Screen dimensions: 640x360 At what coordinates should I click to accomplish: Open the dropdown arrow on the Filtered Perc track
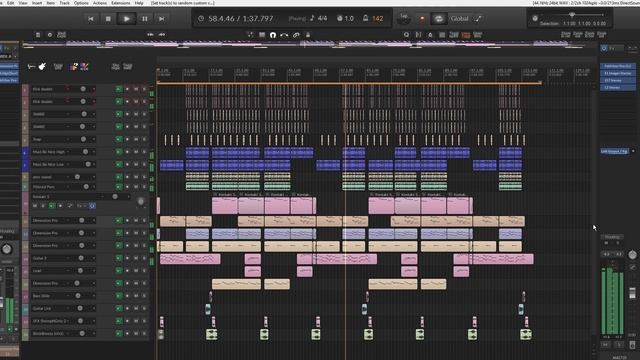point(94,187)
